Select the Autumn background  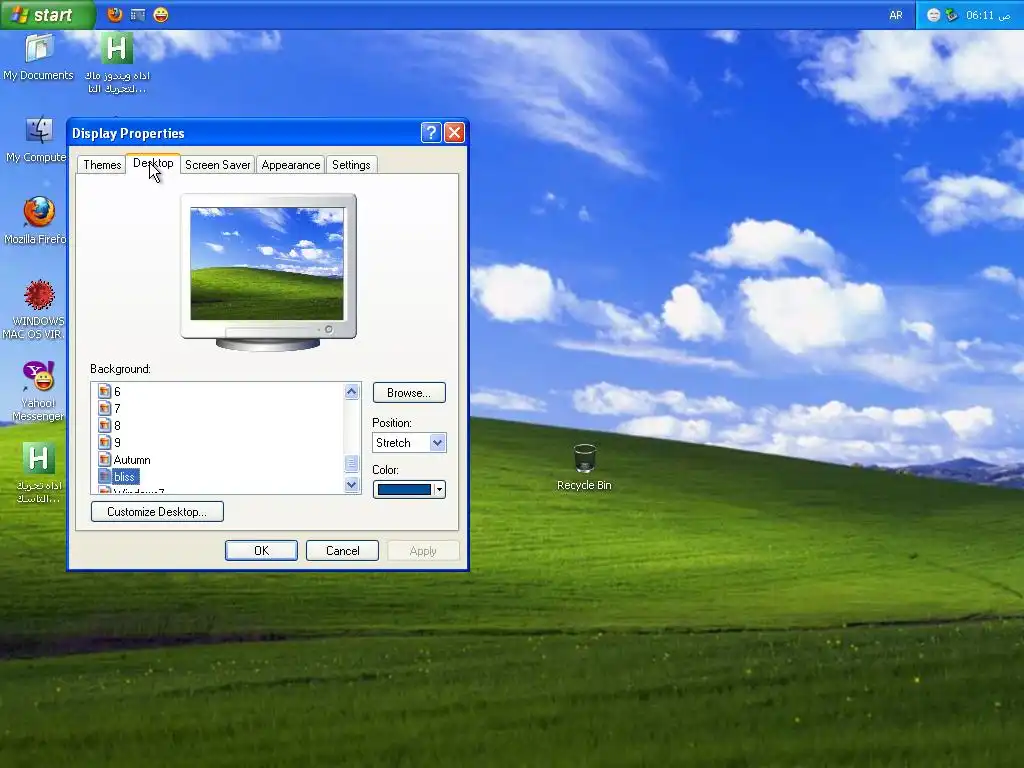pos(132,460)
